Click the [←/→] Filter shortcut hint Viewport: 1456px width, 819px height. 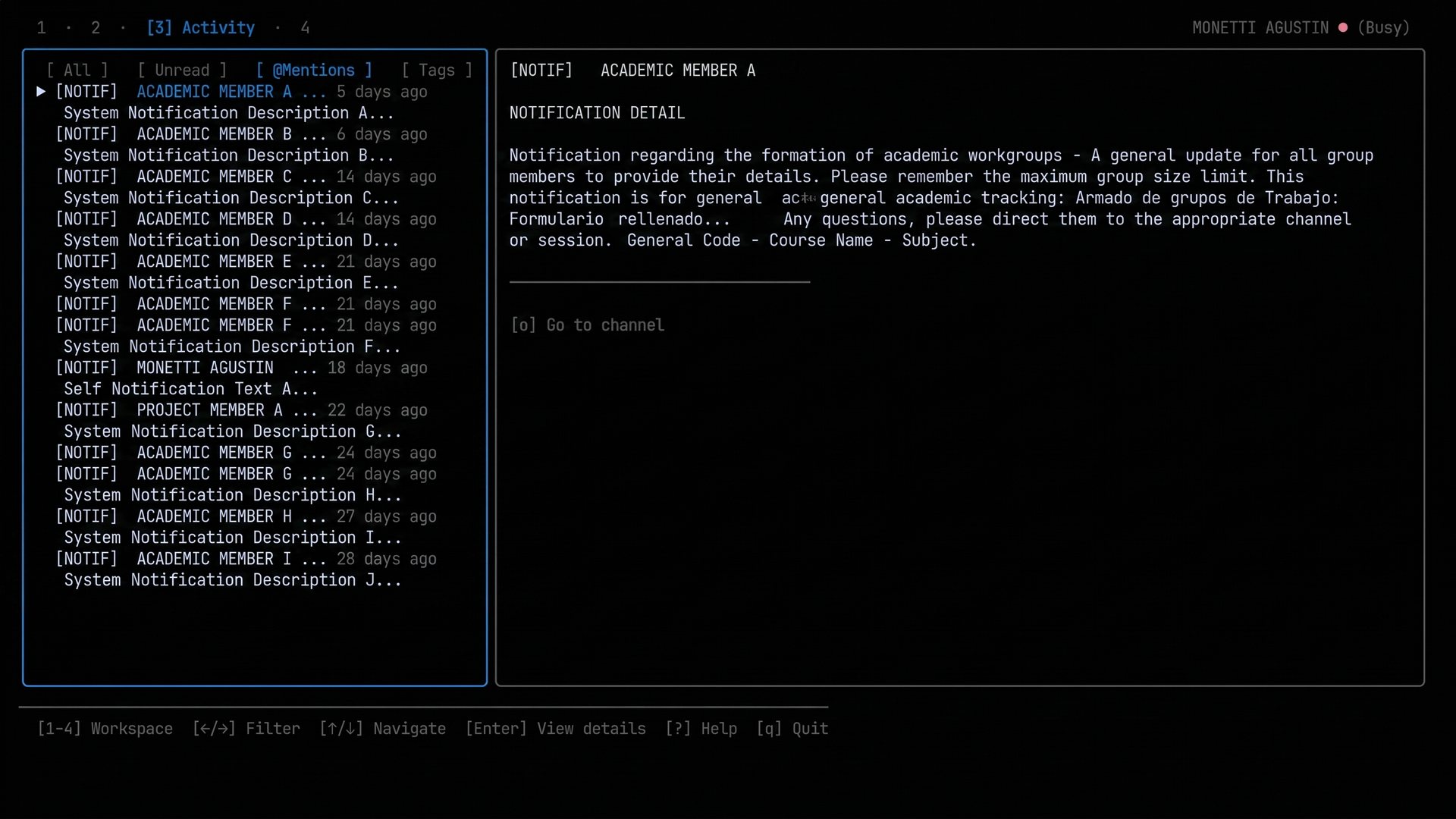(x=246, y=729)
